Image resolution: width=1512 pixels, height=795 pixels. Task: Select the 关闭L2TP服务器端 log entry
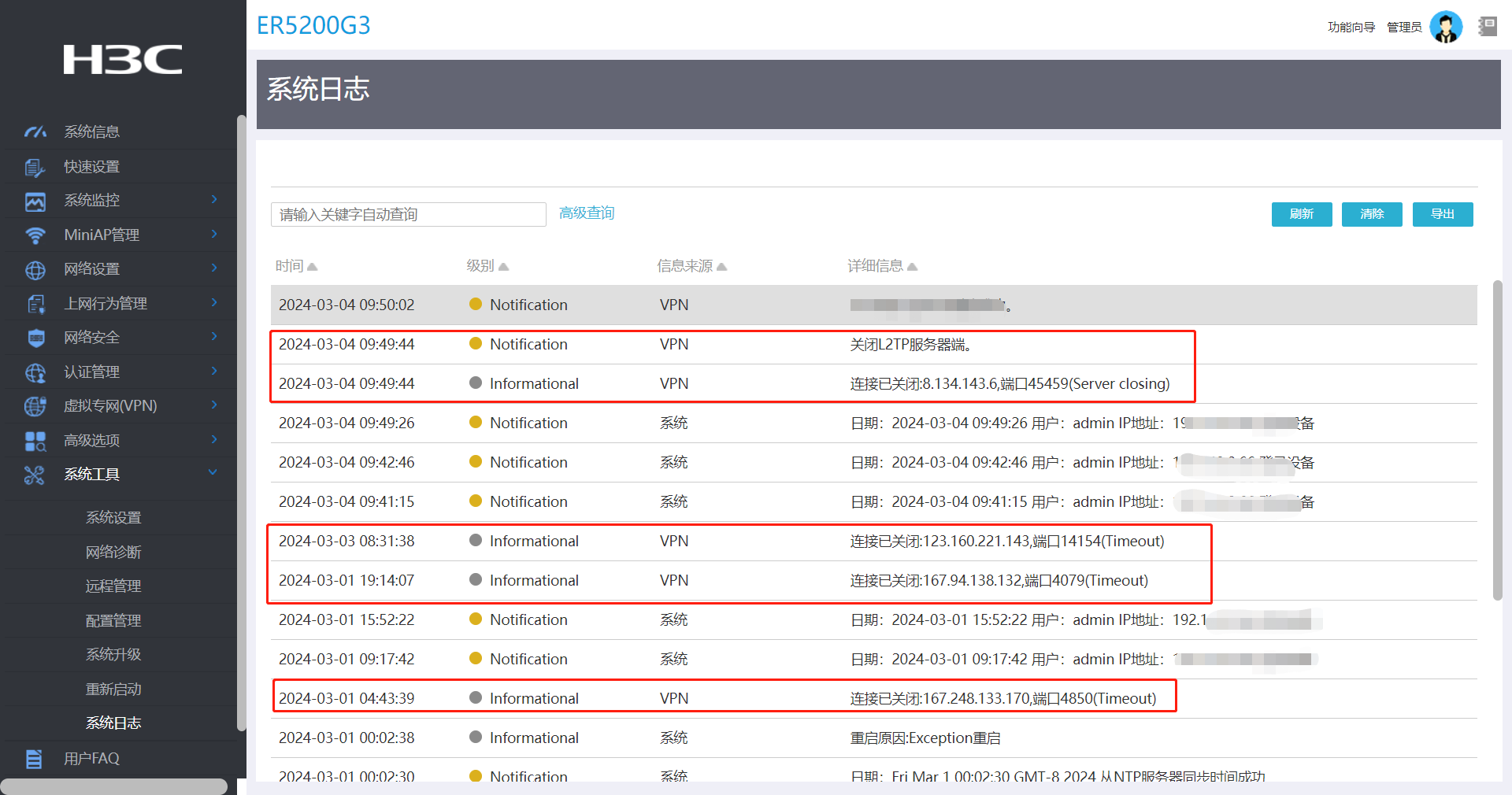(x=874, y=344)
